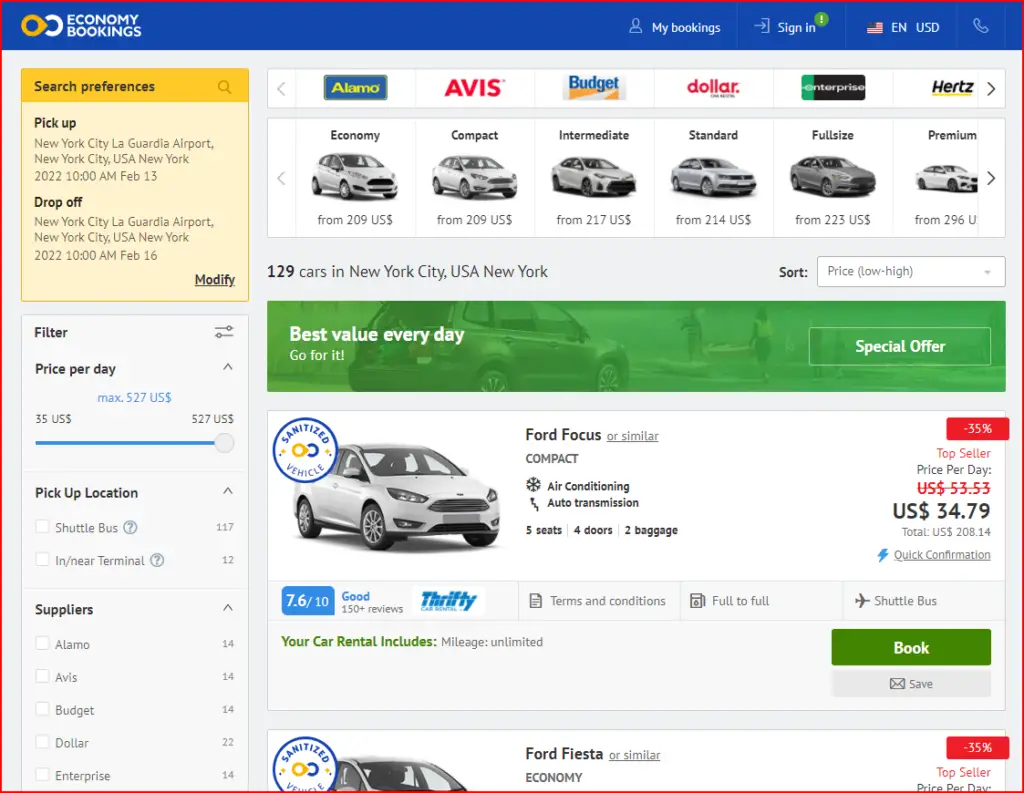
Task: Open My bookings
Action: (x=675, y=27)
